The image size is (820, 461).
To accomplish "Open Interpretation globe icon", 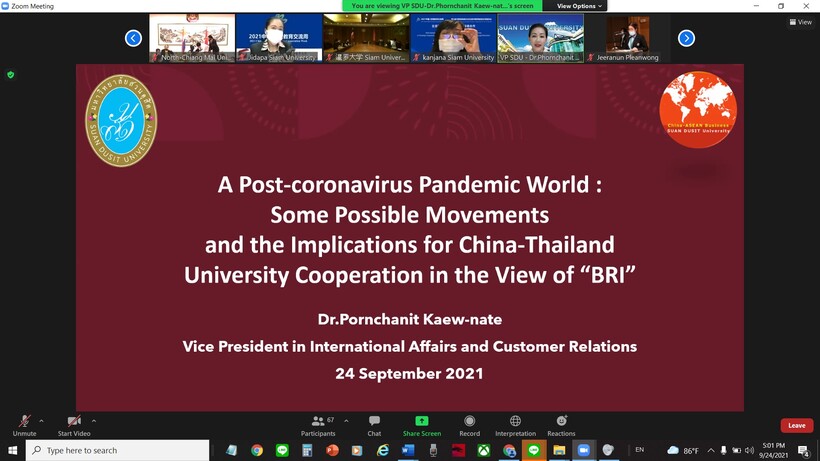I will tap(515, 425).
